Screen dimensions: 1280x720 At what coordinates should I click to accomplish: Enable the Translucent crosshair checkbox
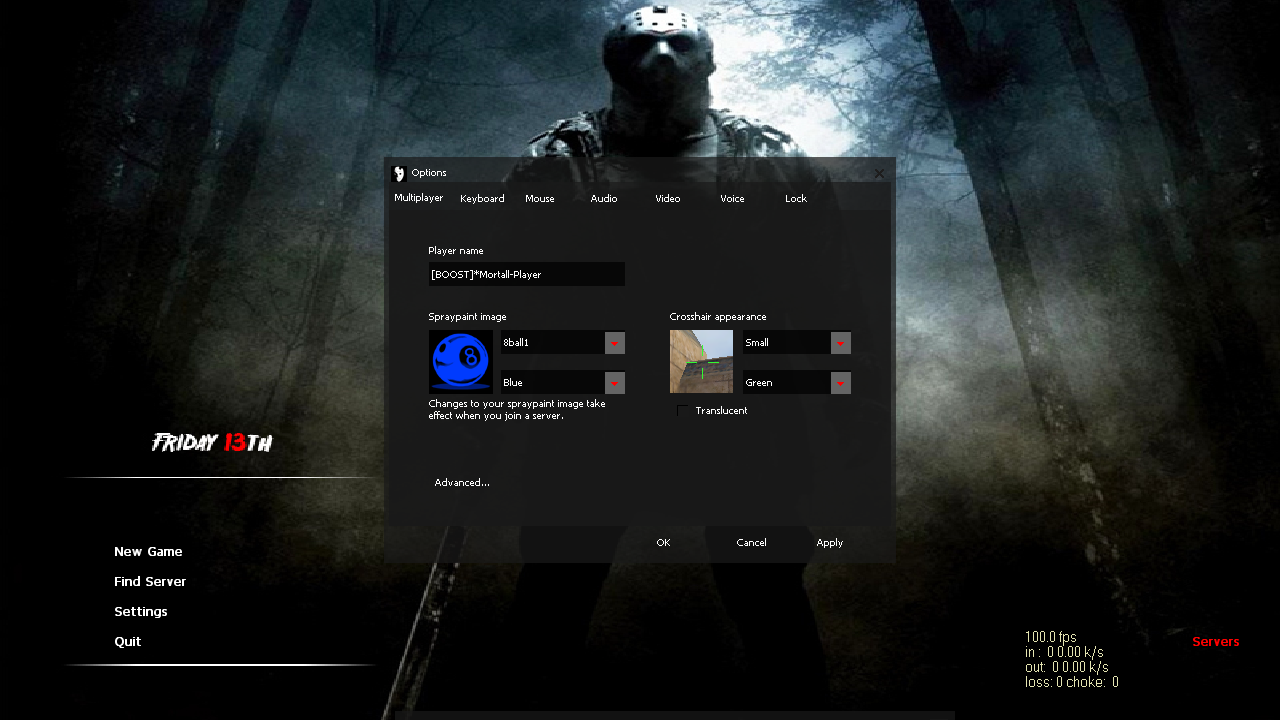[x=683, y=411]
